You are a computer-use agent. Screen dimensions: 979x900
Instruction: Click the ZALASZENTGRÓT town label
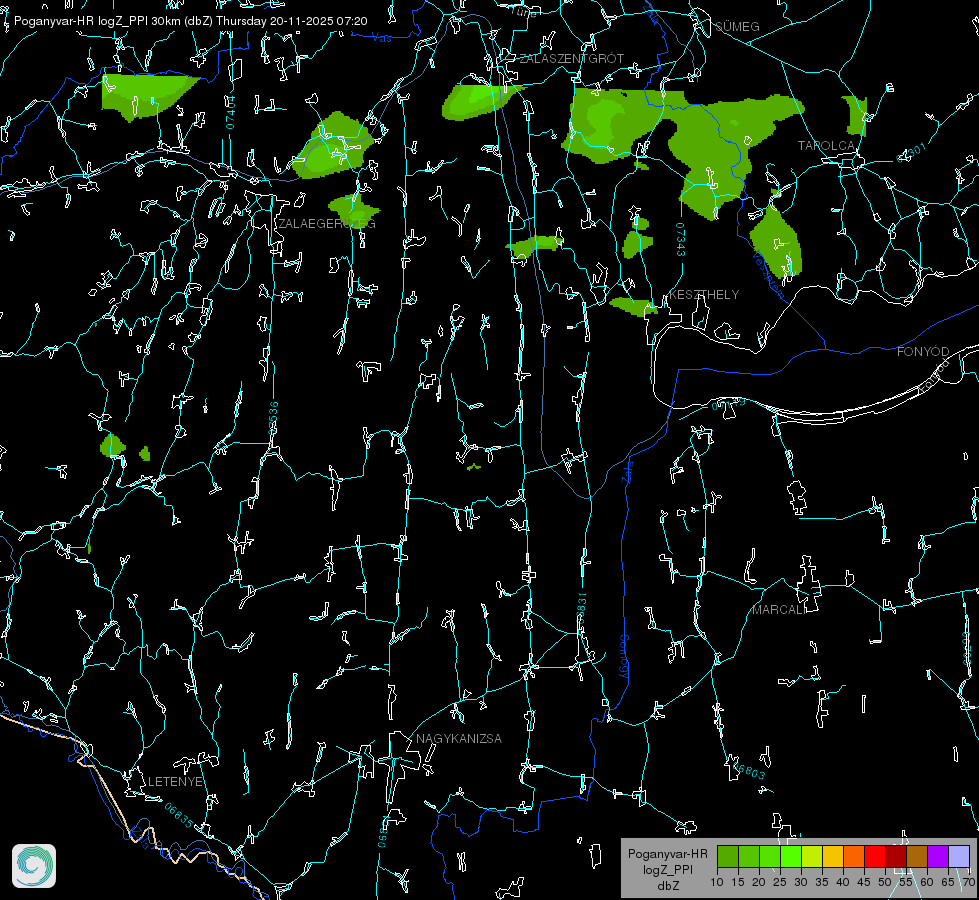[571, 59]
